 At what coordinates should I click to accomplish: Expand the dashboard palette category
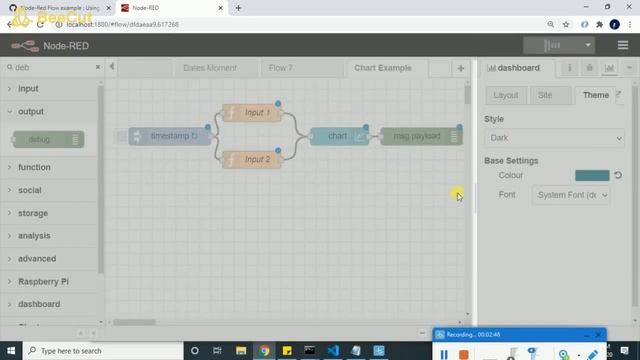pyautogui.click(x=49, y=304)
